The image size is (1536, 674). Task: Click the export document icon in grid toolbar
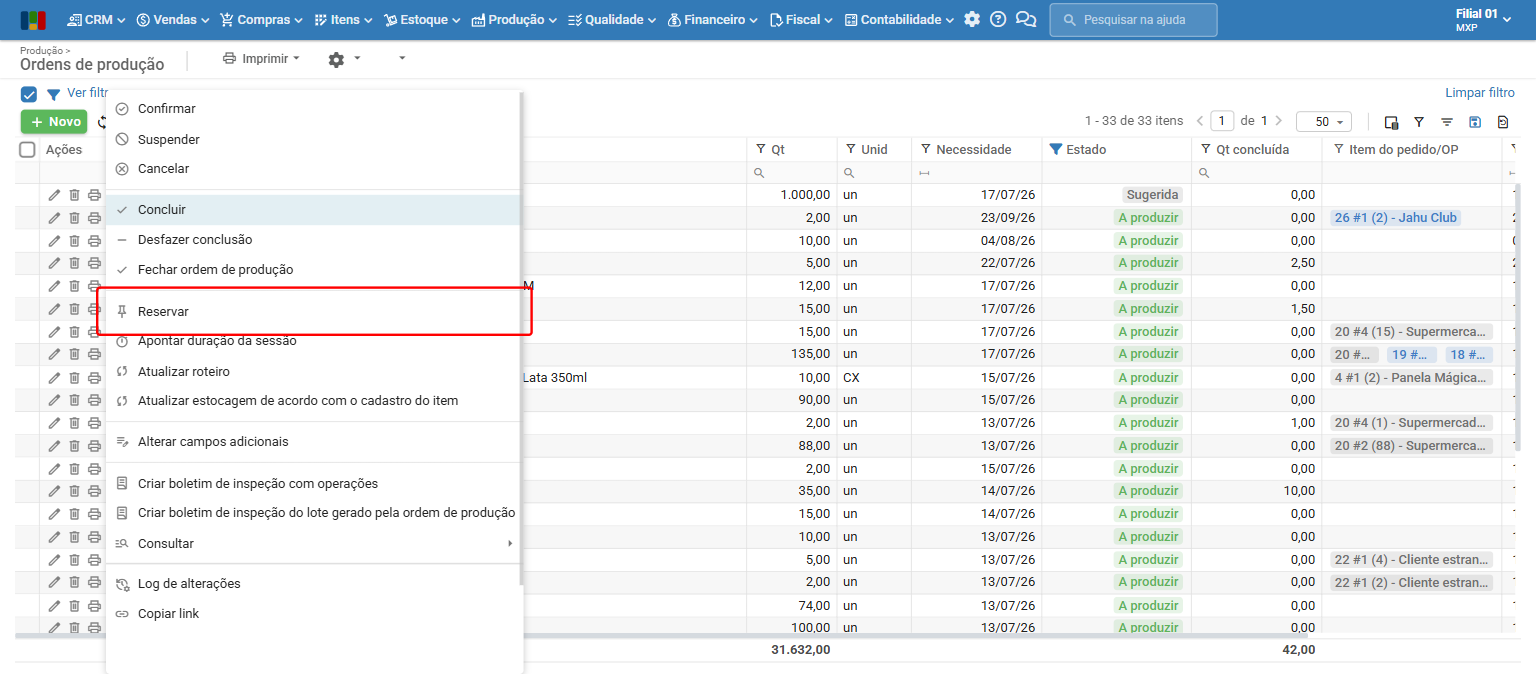point(1503,122)
